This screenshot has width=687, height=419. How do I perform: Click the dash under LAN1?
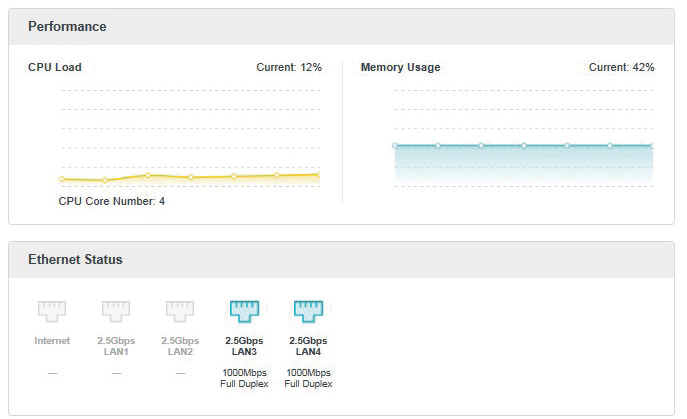(116, 373)
